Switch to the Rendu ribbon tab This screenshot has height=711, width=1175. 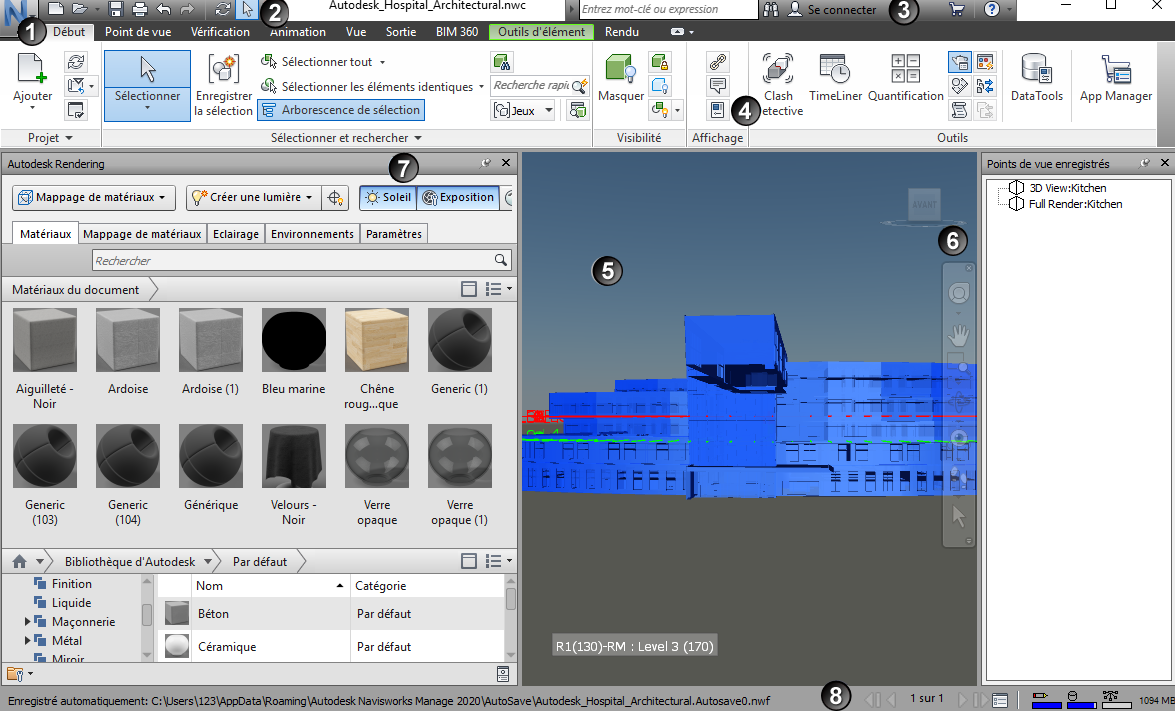pyautogui.click(x=622, y=31)
